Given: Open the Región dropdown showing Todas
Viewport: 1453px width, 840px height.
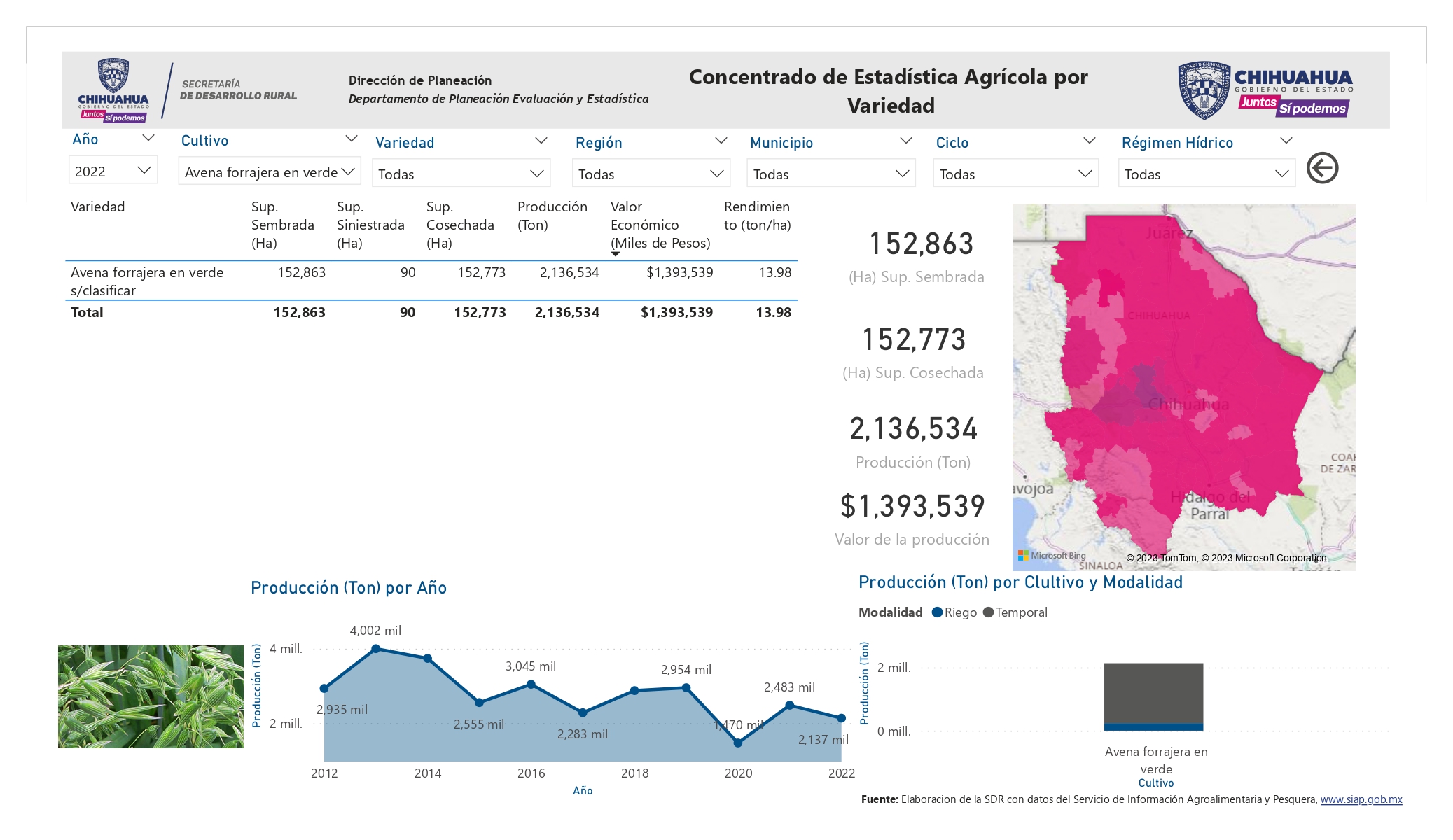Looking at the screenshot, I should click(x=651, y=174).
